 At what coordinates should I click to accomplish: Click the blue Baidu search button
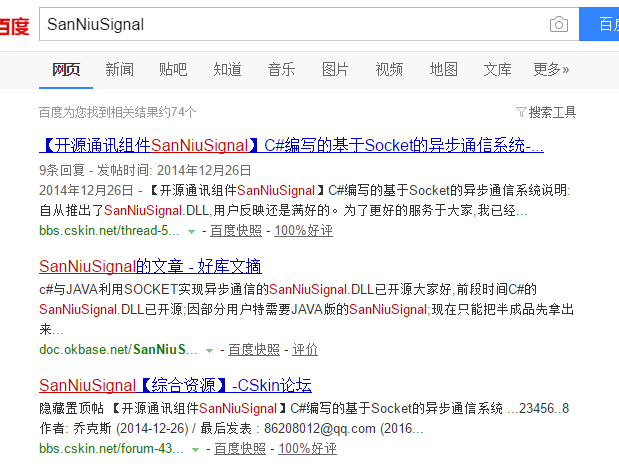point(599,24)
